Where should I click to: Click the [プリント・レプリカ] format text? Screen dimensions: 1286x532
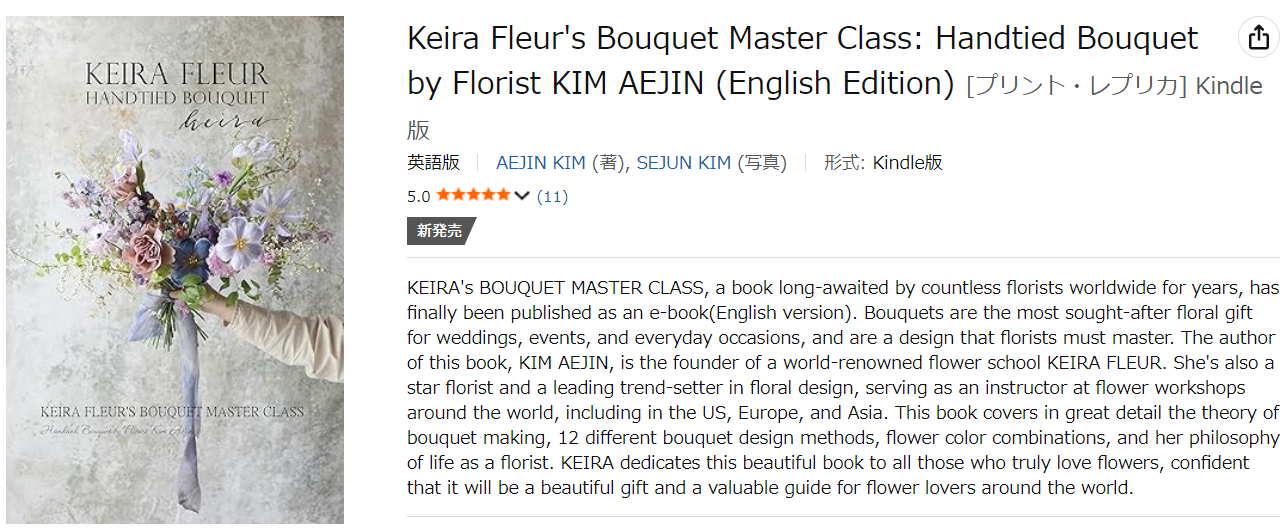pos(1076,86)
